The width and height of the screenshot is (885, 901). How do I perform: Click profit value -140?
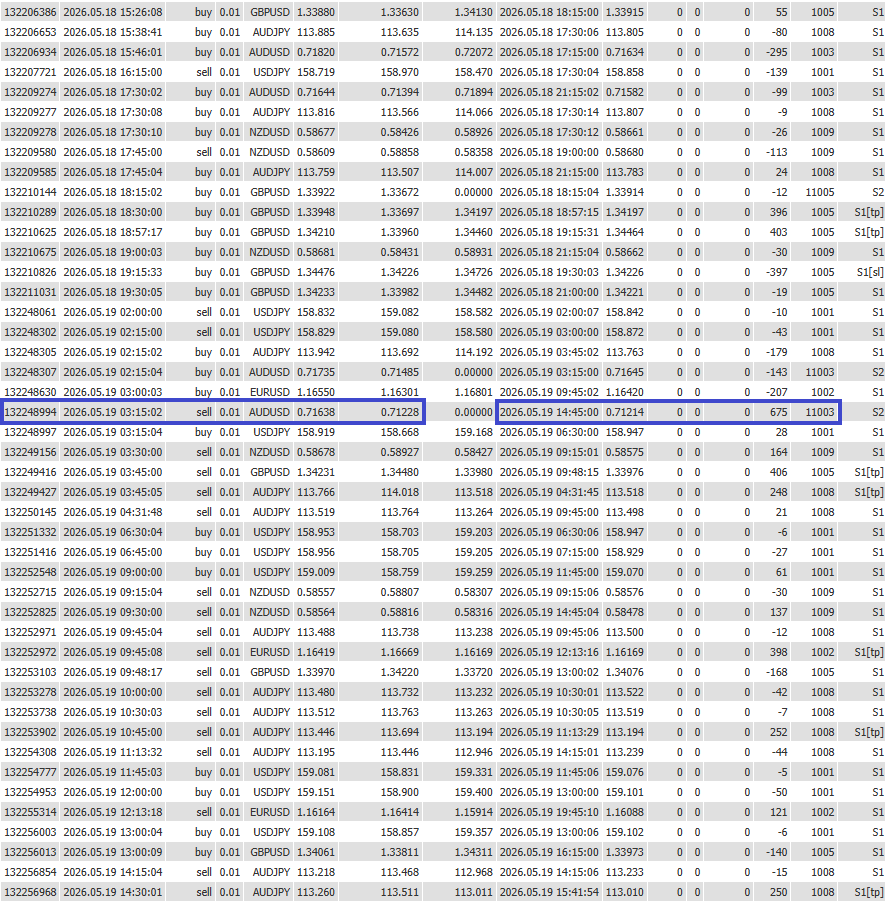pyautogui.click(x=776, y=852)
